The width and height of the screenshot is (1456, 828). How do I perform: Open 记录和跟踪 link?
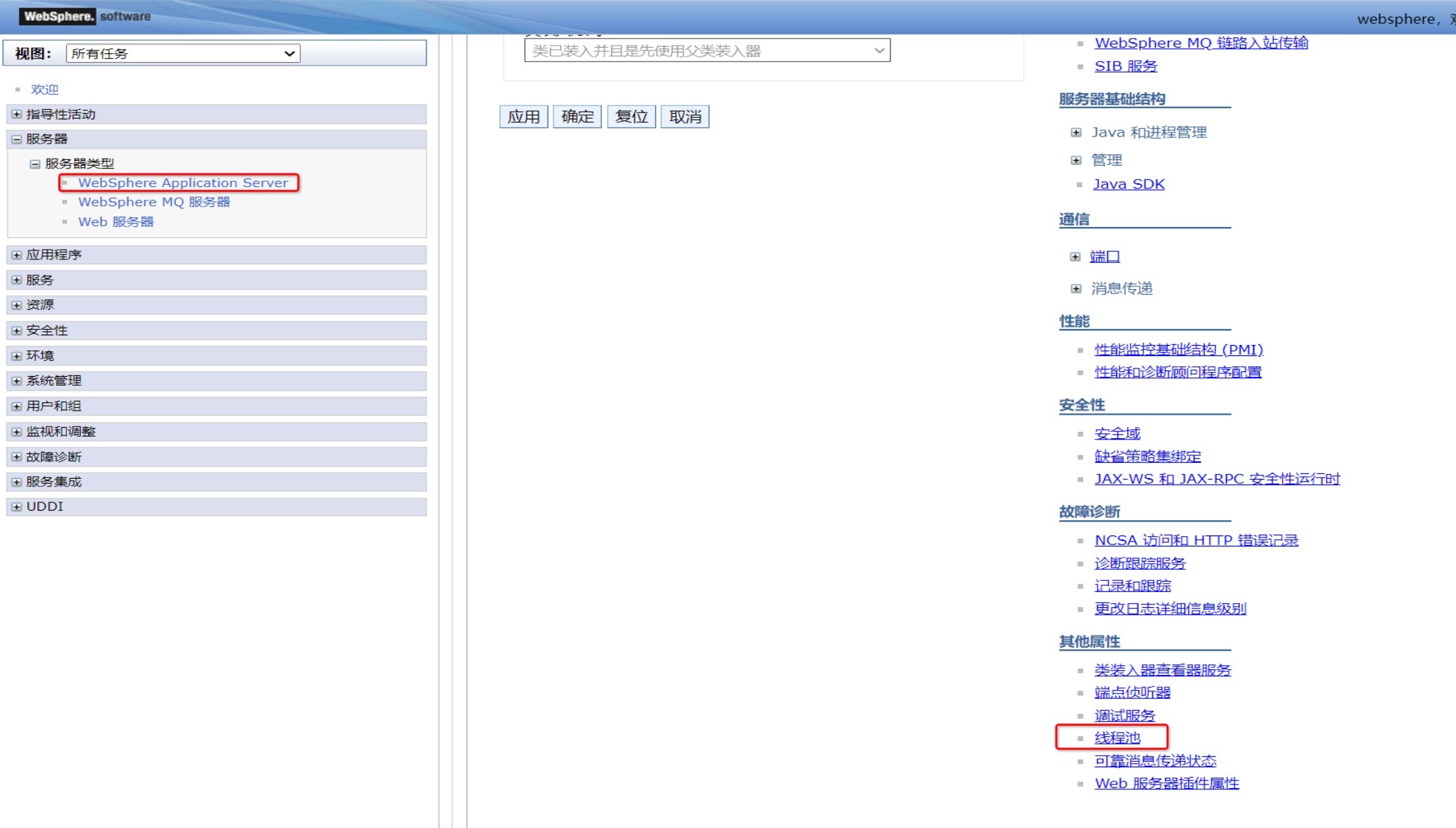1133,586
